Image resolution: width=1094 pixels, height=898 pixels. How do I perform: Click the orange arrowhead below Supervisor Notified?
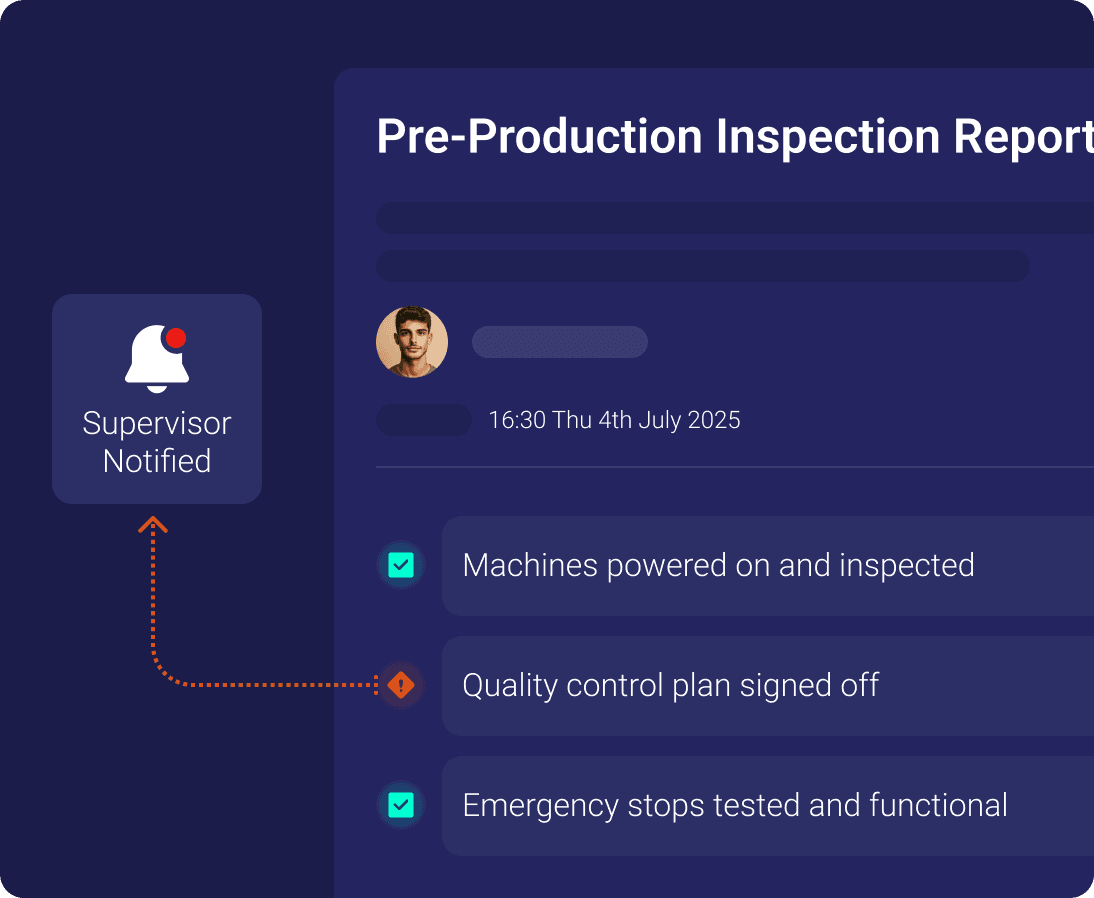153,524
